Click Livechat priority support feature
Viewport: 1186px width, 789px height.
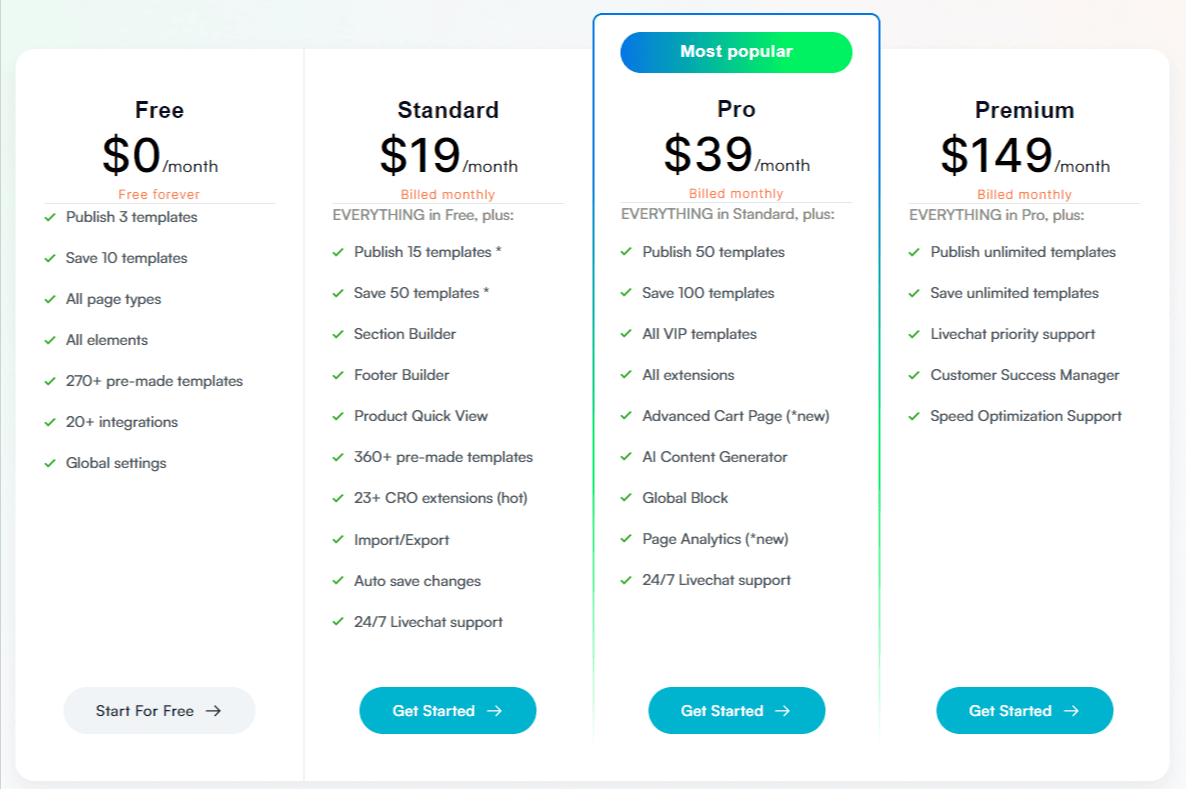(x=1012, y=334)
